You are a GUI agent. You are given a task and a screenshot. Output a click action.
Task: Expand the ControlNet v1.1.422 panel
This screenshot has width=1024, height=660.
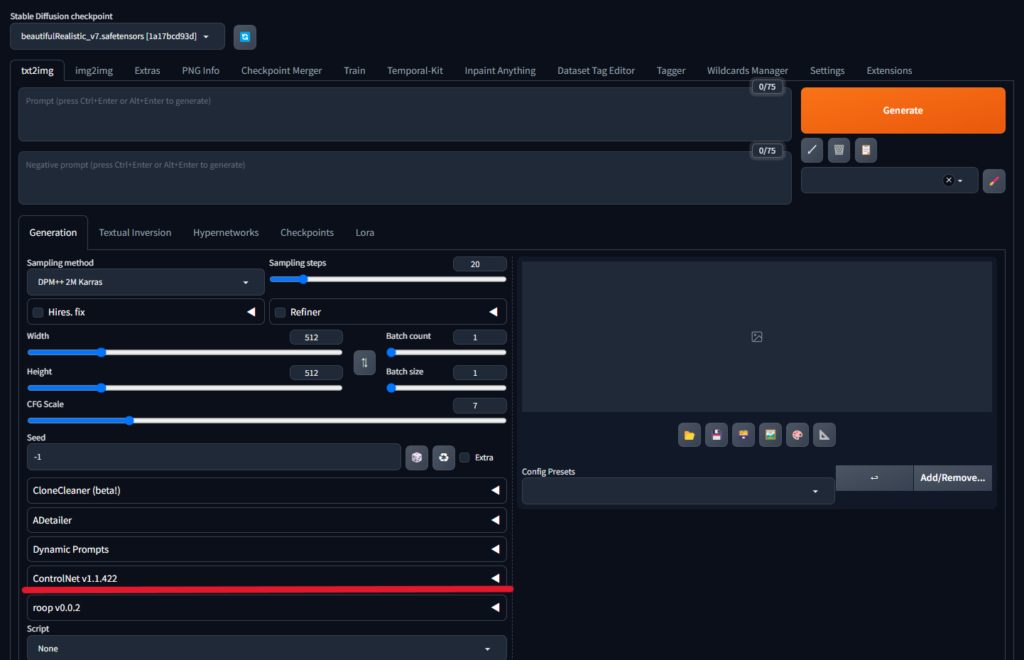point(266,578)
